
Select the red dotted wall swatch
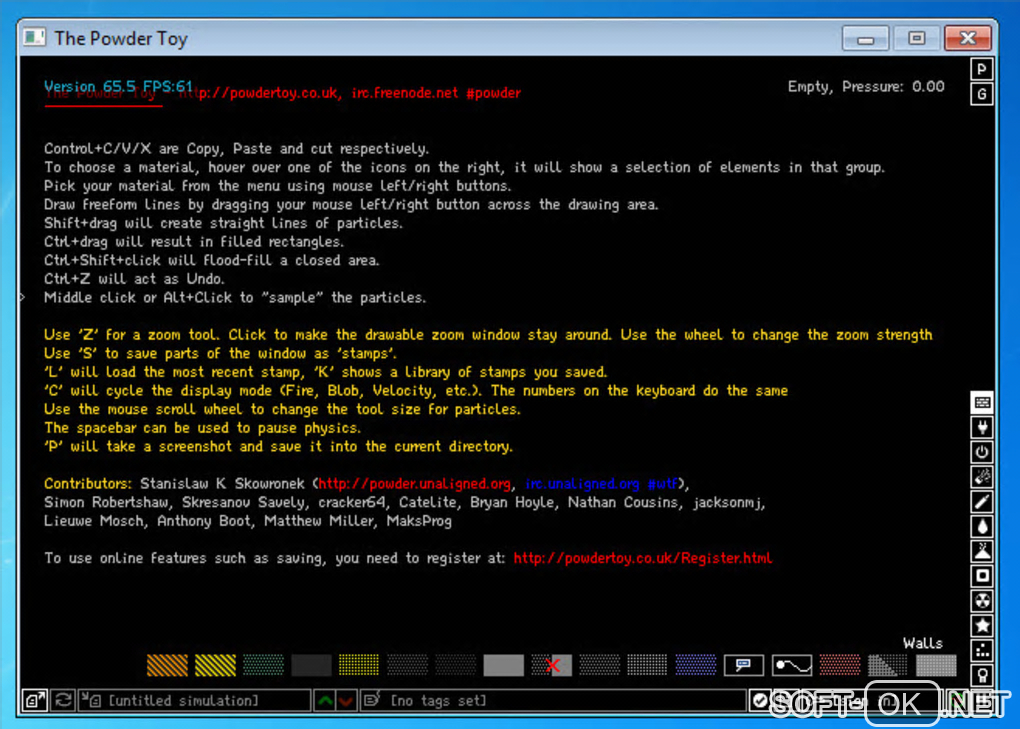(x=840, y=665)
